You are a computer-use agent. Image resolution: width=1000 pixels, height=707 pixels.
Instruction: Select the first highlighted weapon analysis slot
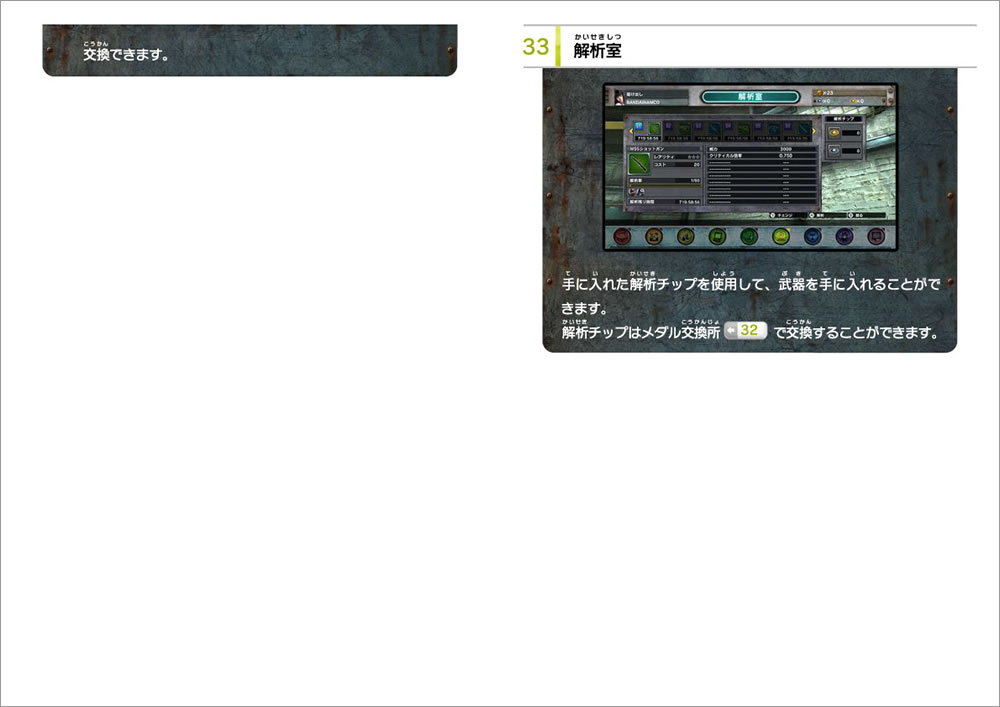[x=647, y=131]
